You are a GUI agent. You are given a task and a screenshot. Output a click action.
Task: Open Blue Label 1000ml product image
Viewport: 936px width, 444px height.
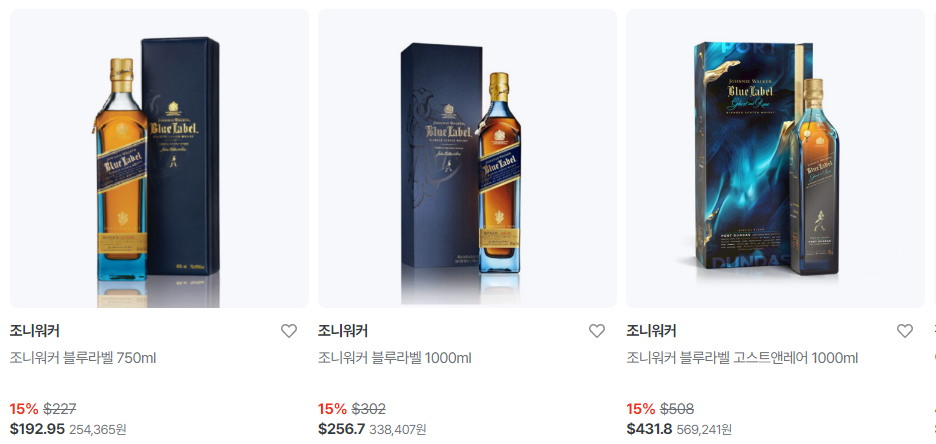click(467, 158)
